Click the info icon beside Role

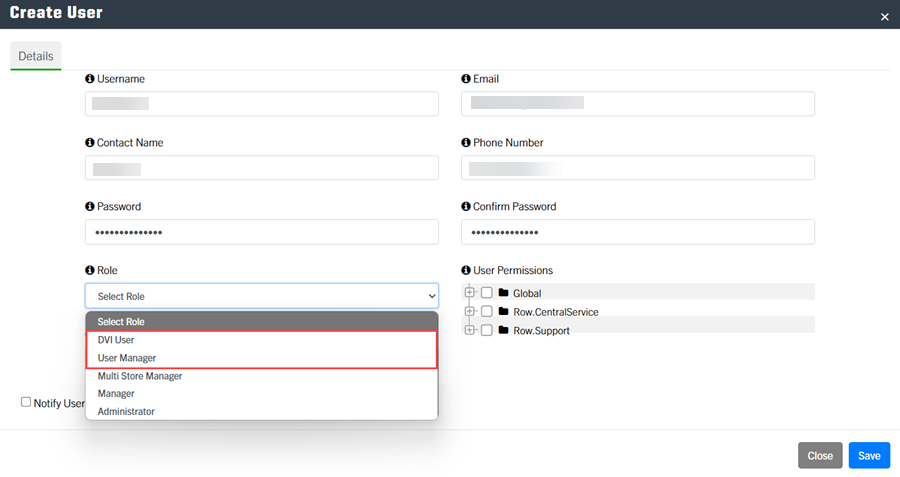pyautogui.click(x=90, y=270)
